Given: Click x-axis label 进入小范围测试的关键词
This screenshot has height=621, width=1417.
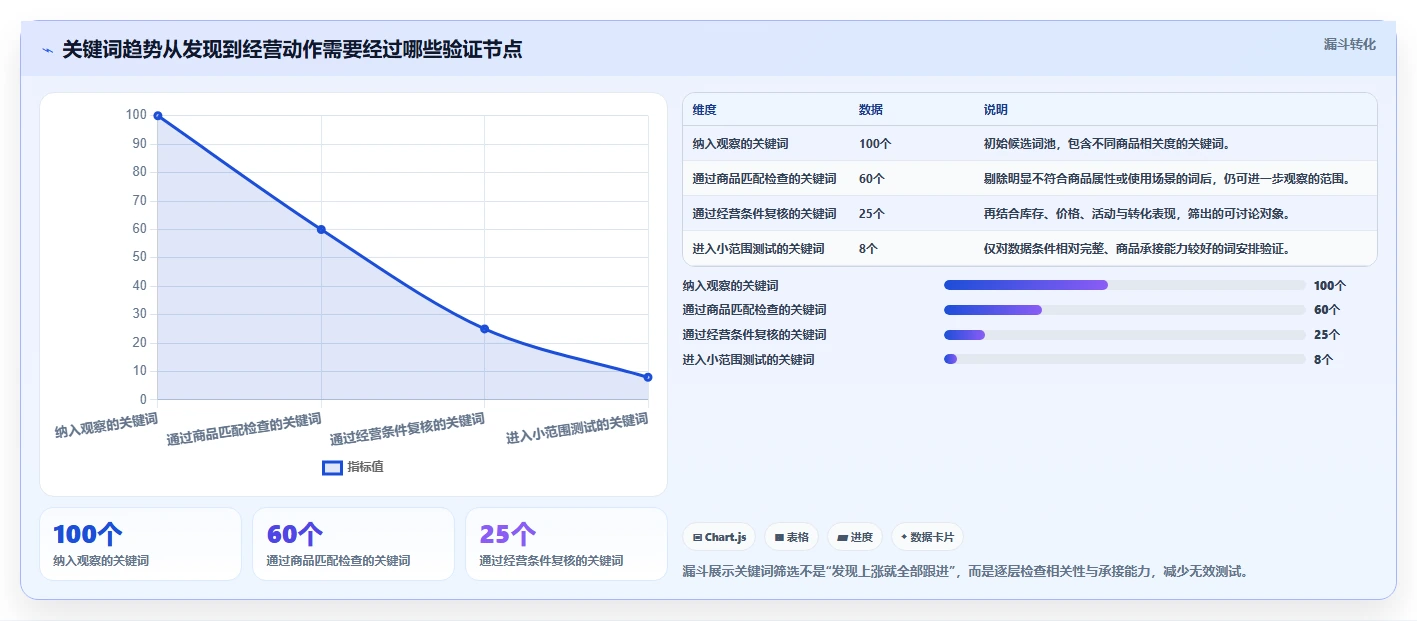Looking at the screenshot, I should [x=577, y=429].
